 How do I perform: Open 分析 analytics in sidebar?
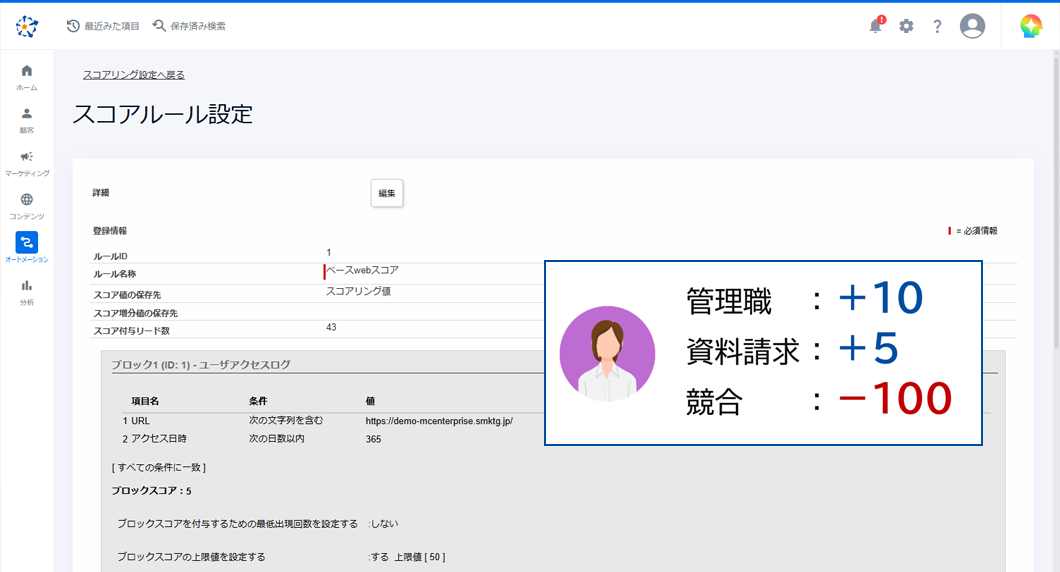click(x=27, y=291)
